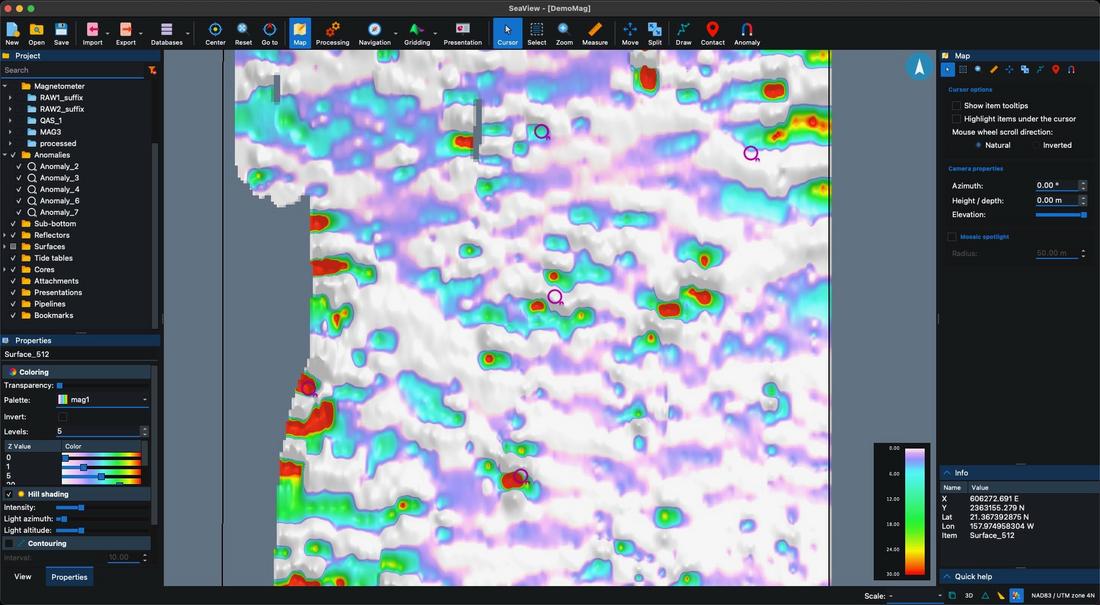Viewport: 1100px width, 605px height.
Task: Select the Bookmarks folder item
Action: 53,316
